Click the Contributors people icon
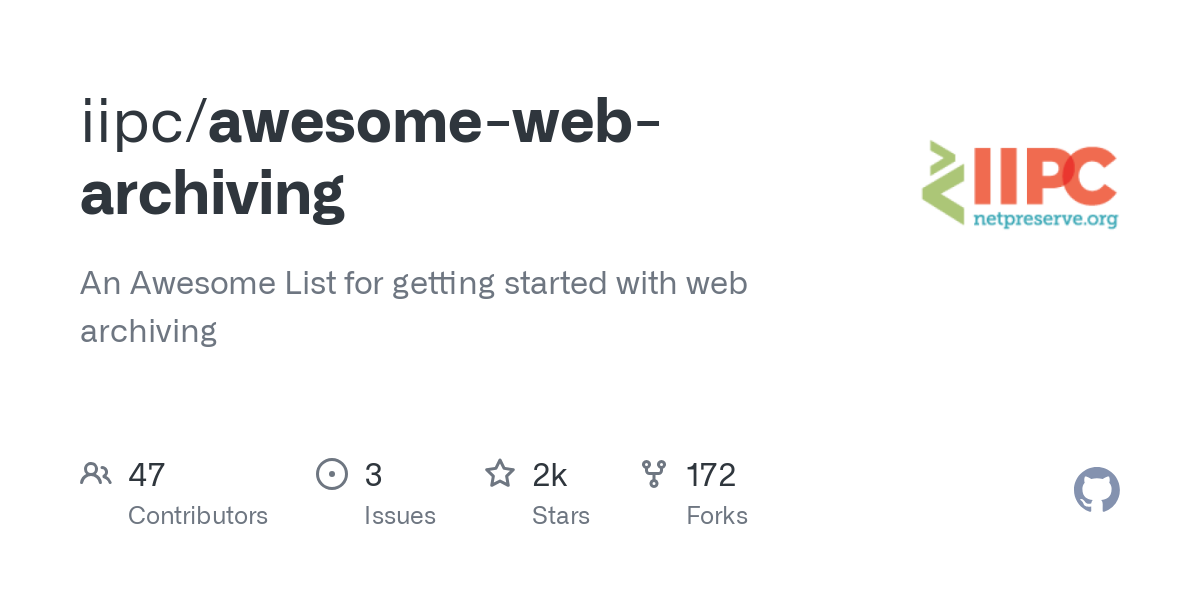Screen dimensions: 1200x600 pos(96,474)
